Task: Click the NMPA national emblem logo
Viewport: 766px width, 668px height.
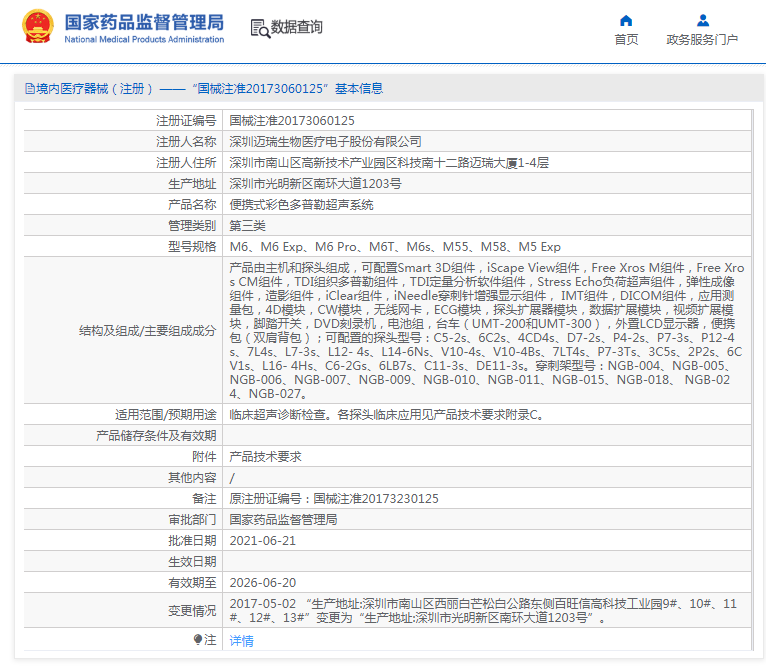Action: coord(39,27)
